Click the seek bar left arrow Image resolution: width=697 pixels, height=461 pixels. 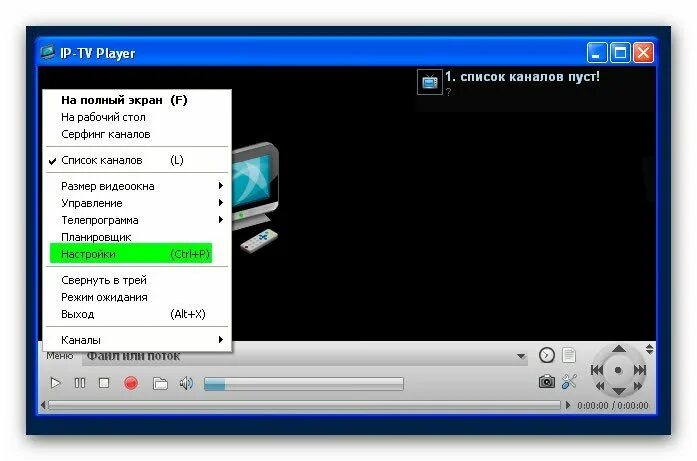tap(43, 405)
